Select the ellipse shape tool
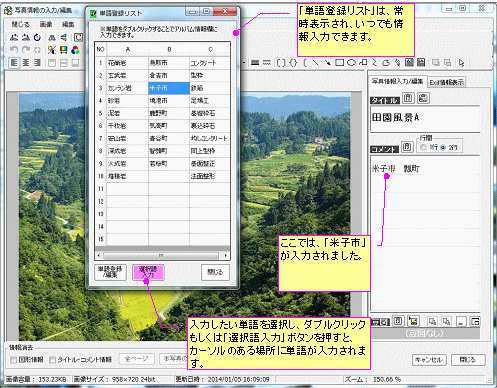The image size is (497, 388). point(351,62)
